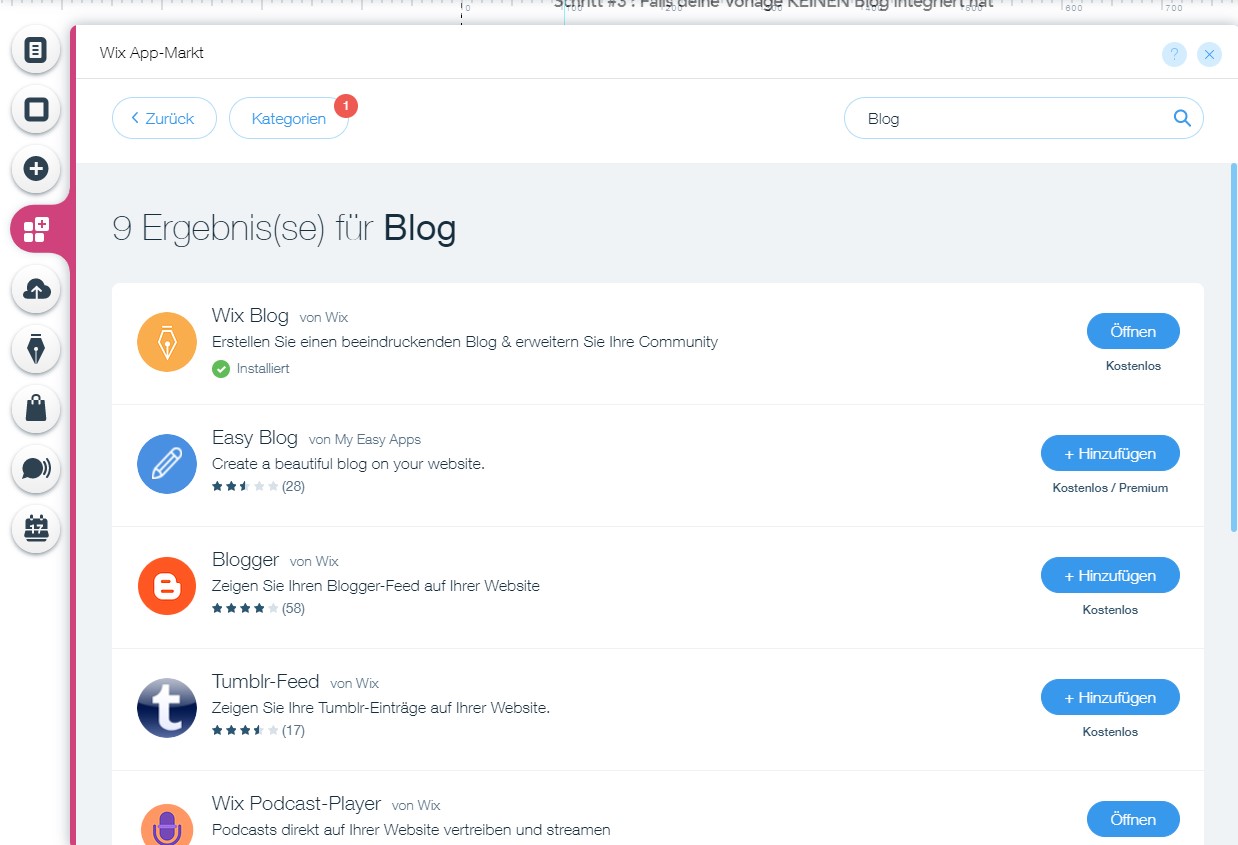1238x845 pixels.
Task: Open the Wix Blog app thumbnail logo
Action: (167, 342)
